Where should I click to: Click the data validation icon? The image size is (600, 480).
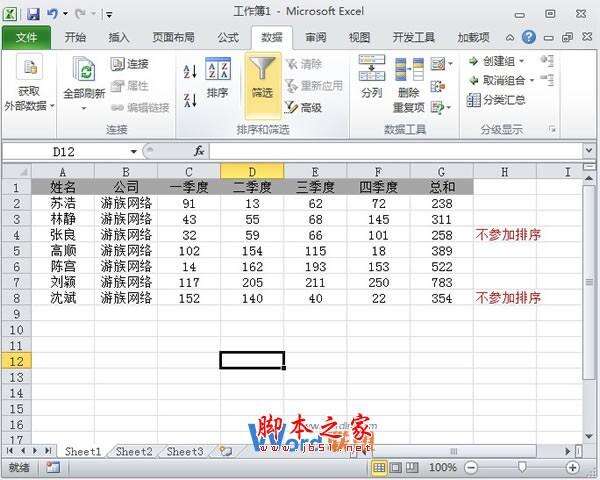438,64
